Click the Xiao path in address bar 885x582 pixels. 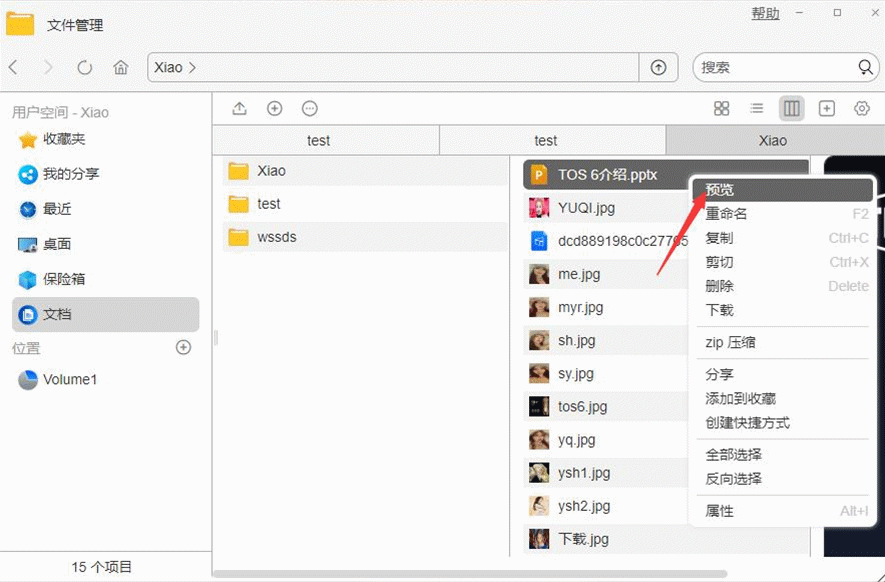pos(168,68)
